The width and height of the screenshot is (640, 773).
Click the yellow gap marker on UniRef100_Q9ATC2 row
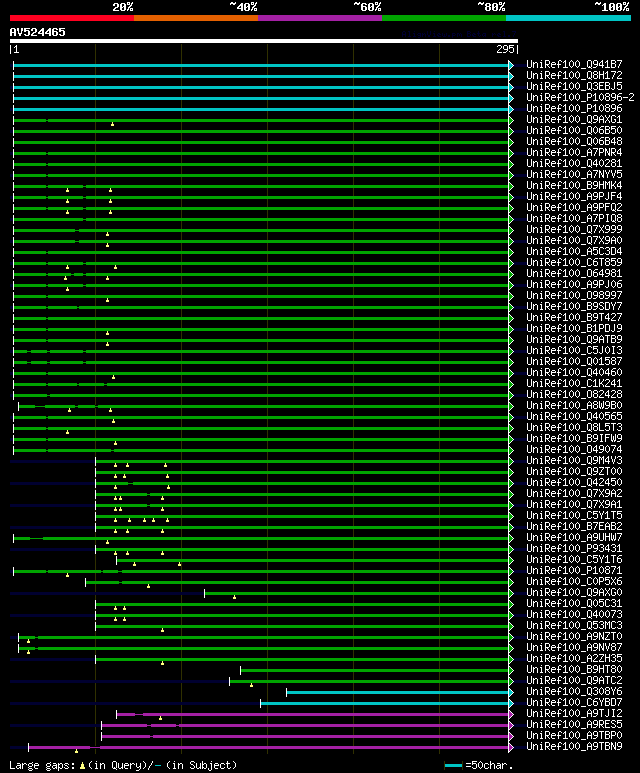click(251, 685)
